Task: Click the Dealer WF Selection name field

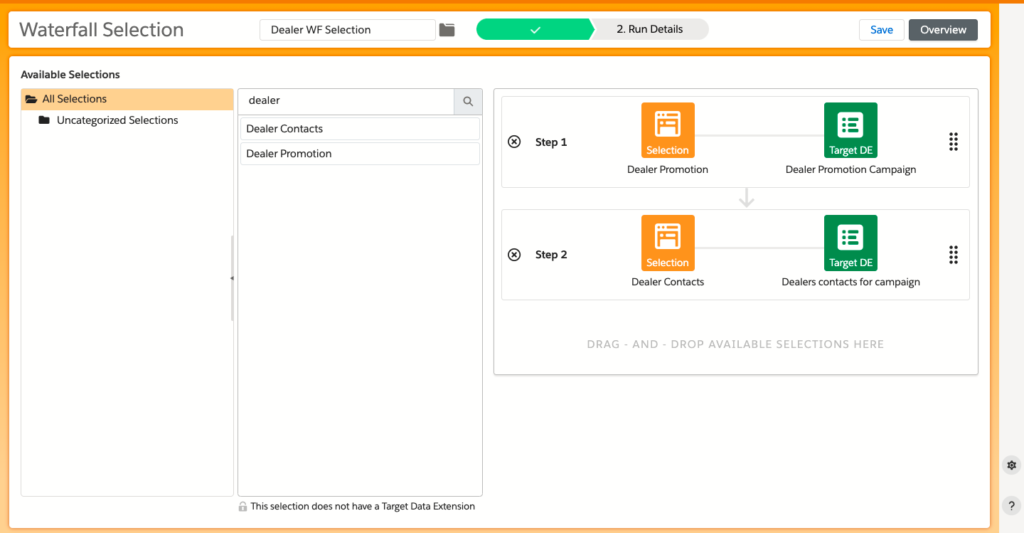Action: click(x=347, y=30)
